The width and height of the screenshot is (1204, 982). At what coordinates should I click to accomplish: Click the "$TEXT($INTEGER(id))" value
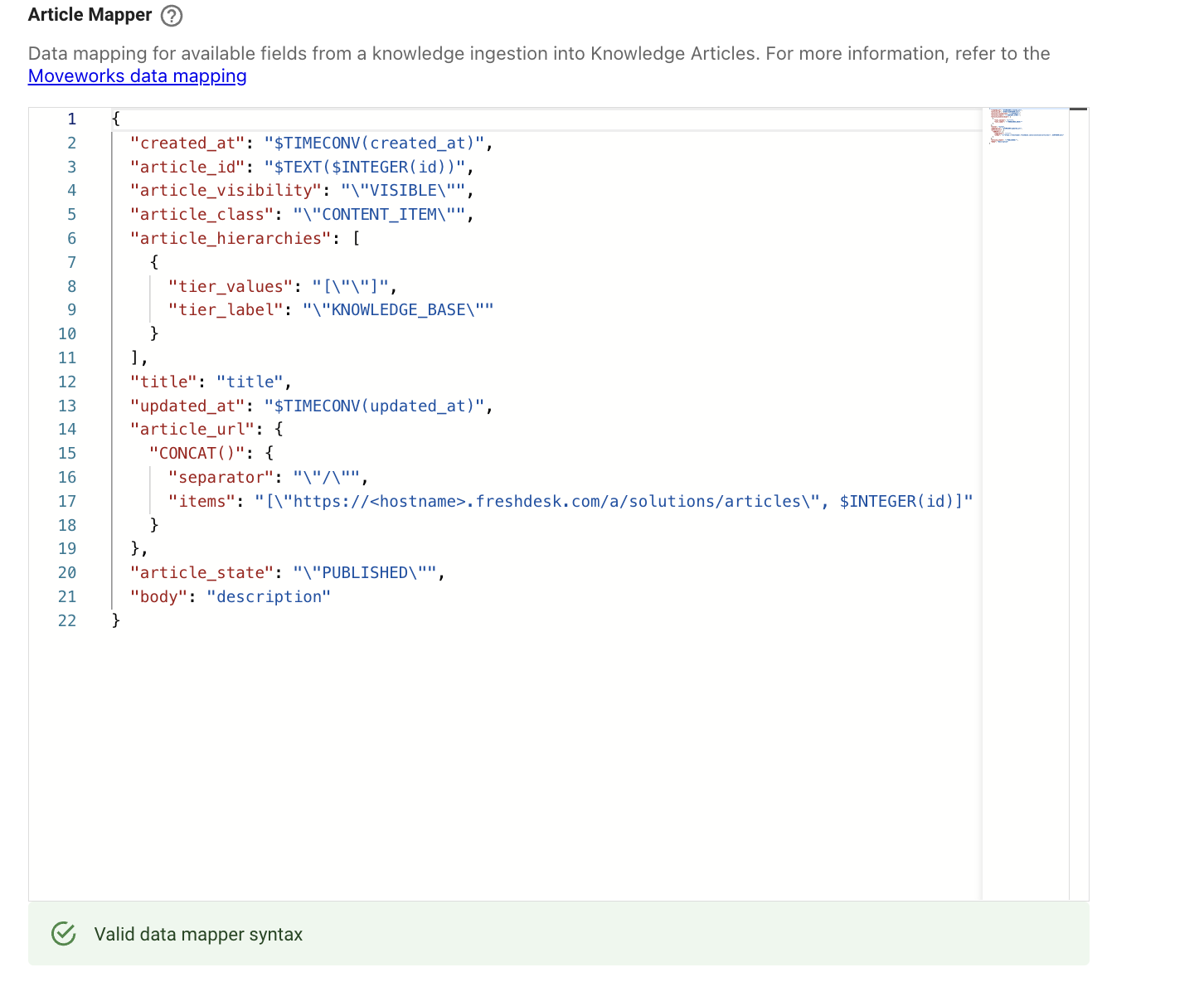pos(365,168)
